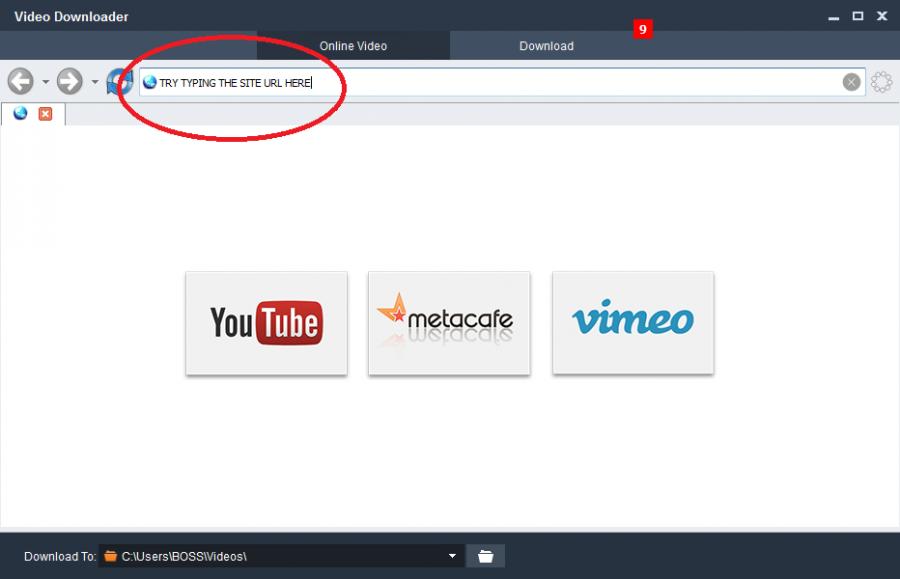
Task: Maximize the Video Downloader window
Action: [858, 16]
